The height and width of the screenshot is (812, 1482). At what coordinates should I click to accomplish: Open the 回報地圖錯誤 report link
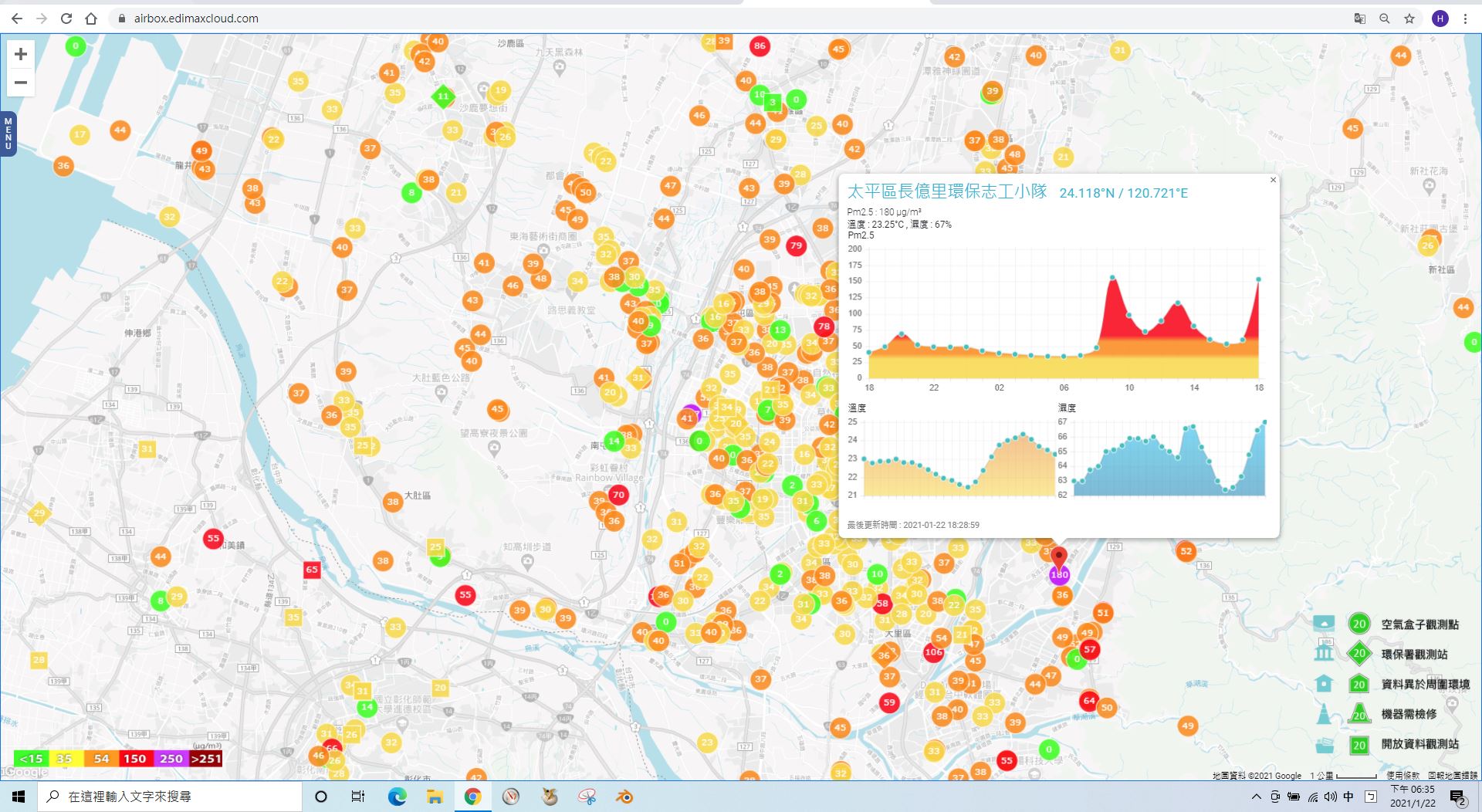pyautogui.click(x=1452, y=776)
